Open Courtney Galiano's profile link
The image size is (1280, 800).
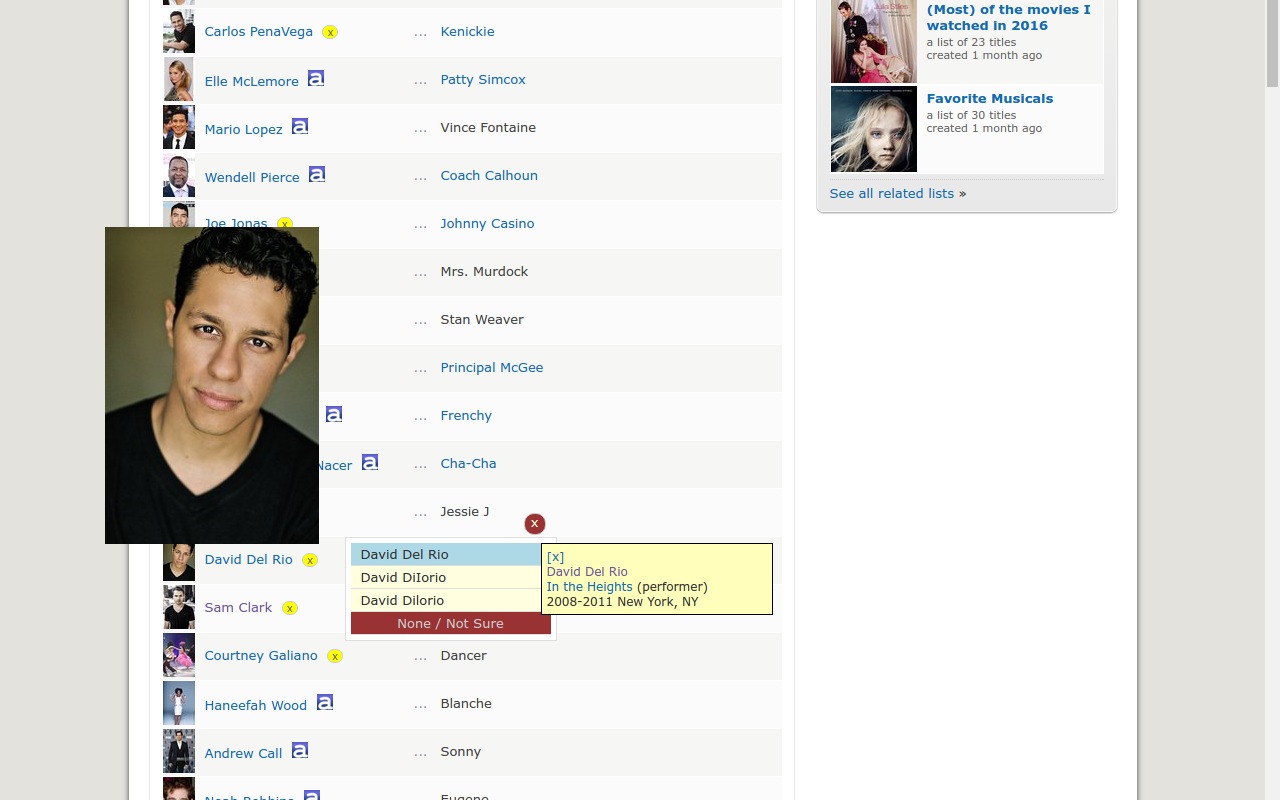pyautogui.click(x=261, y=656)
